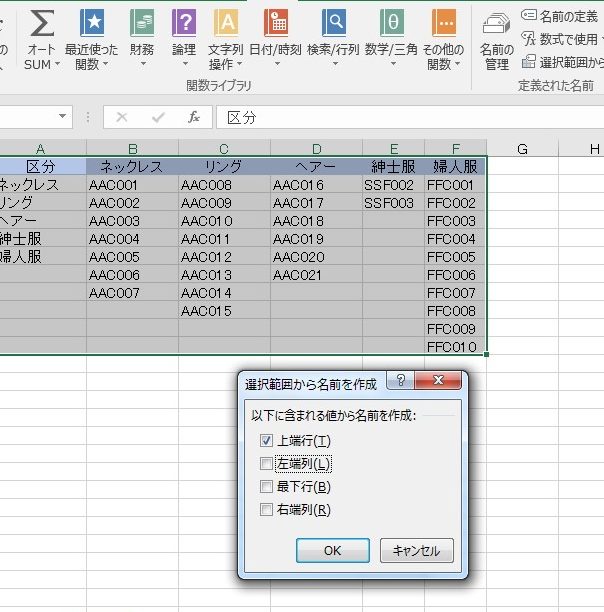Viewport: 604px width, 612px height.
Task: Click the formula bar confirm checkmark icon
Action: pyautogui.click(x=158, y=117)
